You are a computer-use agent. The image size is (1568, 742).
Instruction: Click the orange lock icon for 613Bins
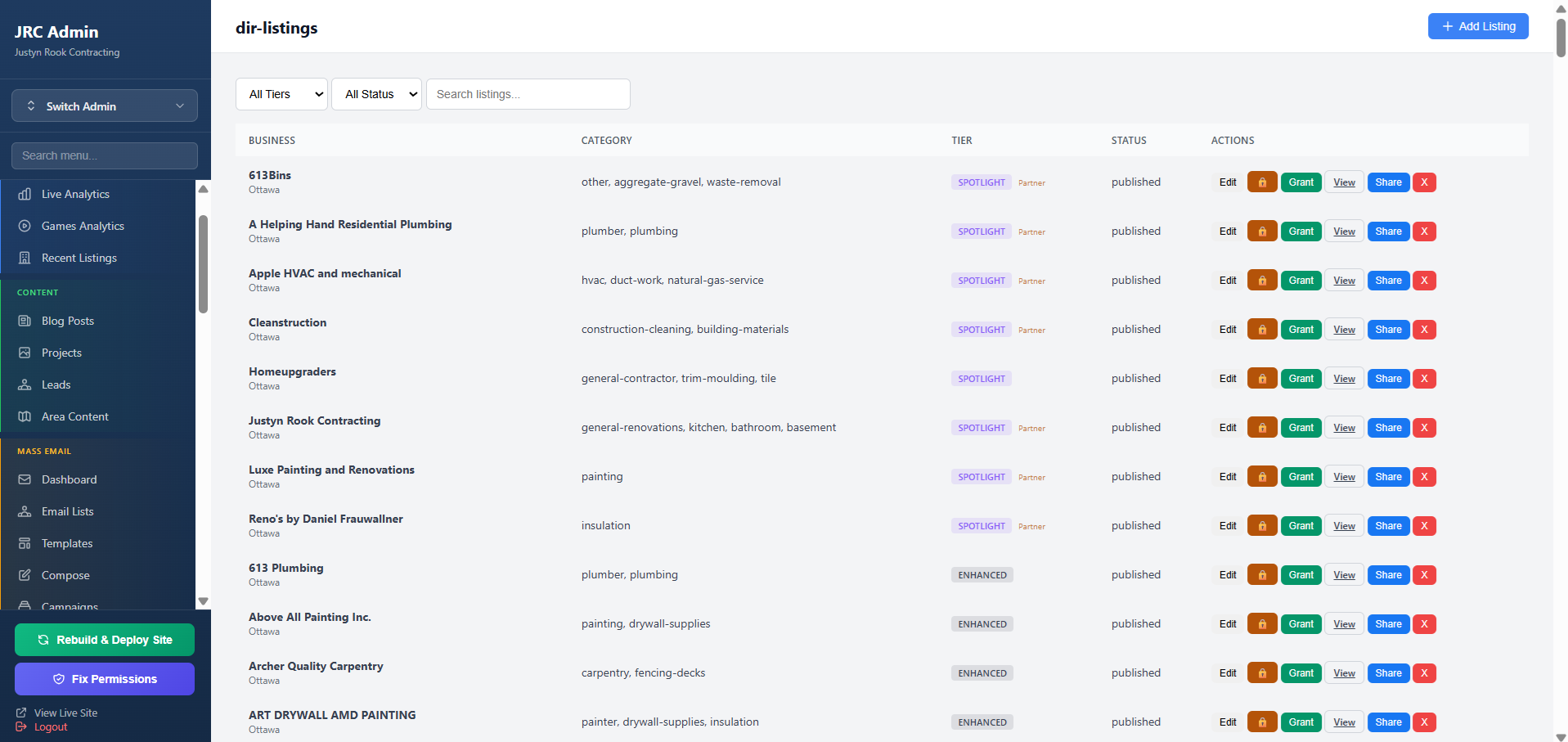(x=1261, y=182)
